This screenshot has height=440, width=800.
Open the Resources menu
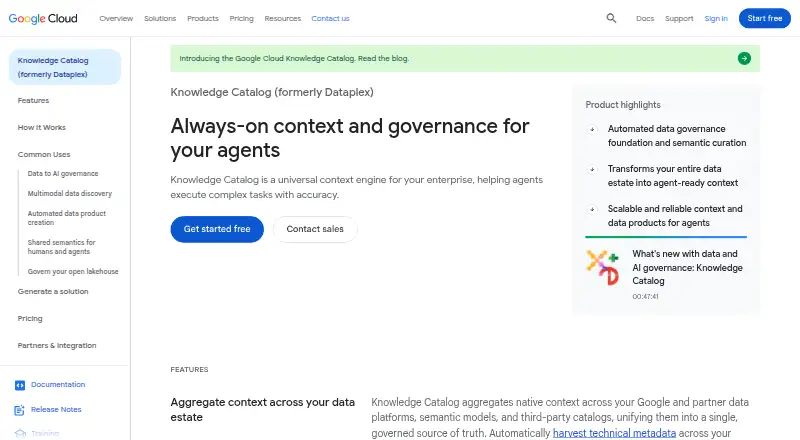(283, 18)
